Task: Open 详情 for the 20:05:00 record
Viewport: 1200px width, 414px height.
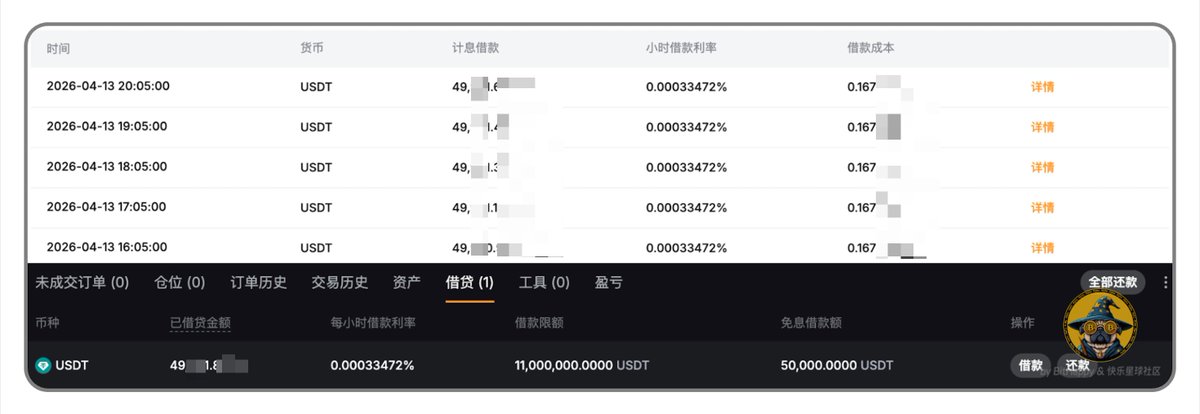Action: pyautogui.click(x=1043, y=87)
